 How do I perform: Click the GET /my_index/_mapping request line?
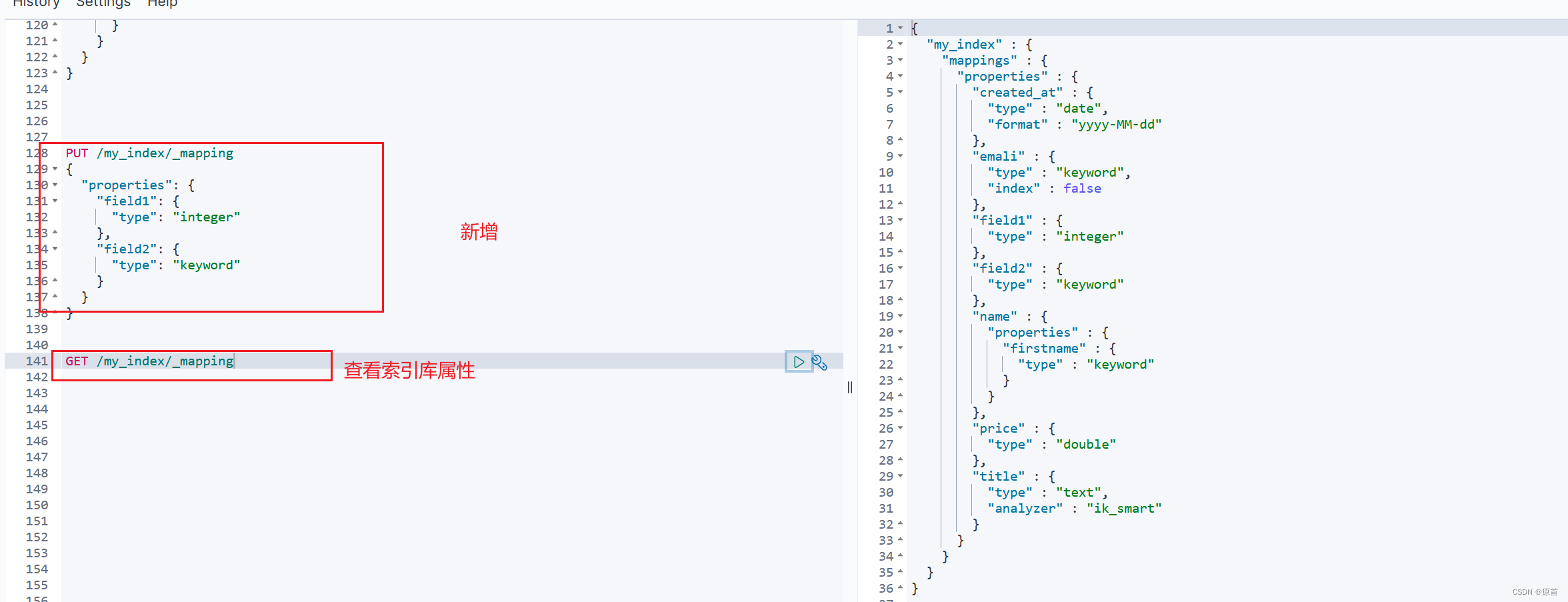[149, 361]
